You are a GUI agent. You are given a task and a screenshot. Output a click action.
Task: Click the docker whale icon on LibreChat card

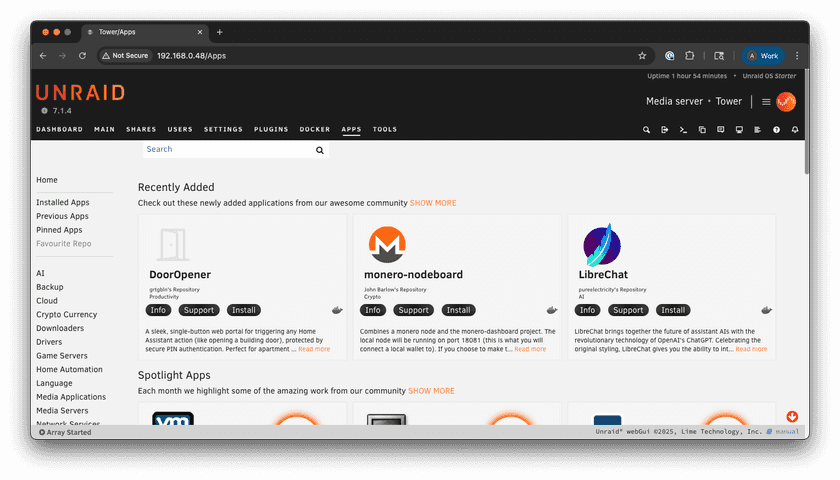pyautogui.click(x=767, y=310)
